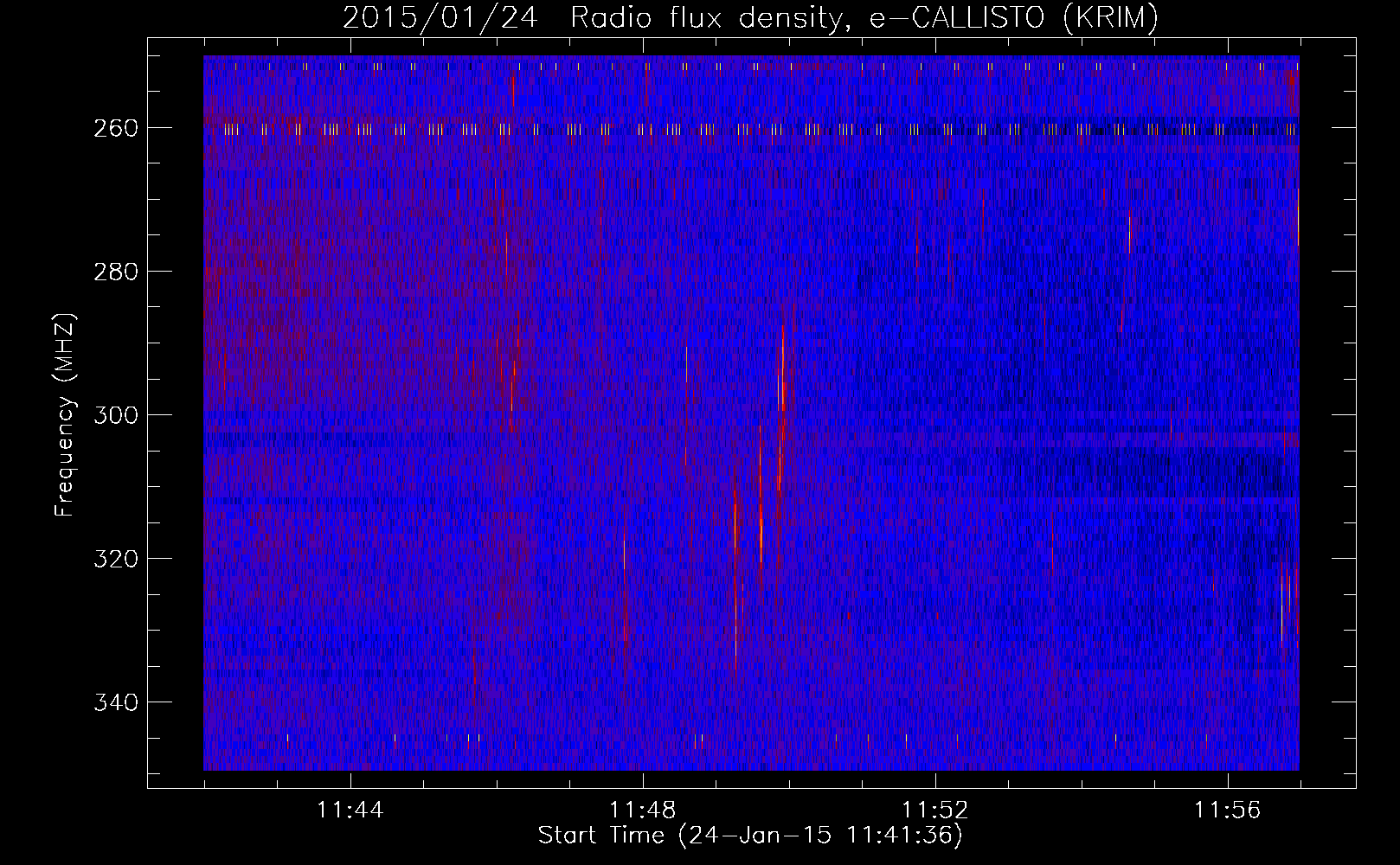Click the 280 frequency tick label

coord(115,272)
